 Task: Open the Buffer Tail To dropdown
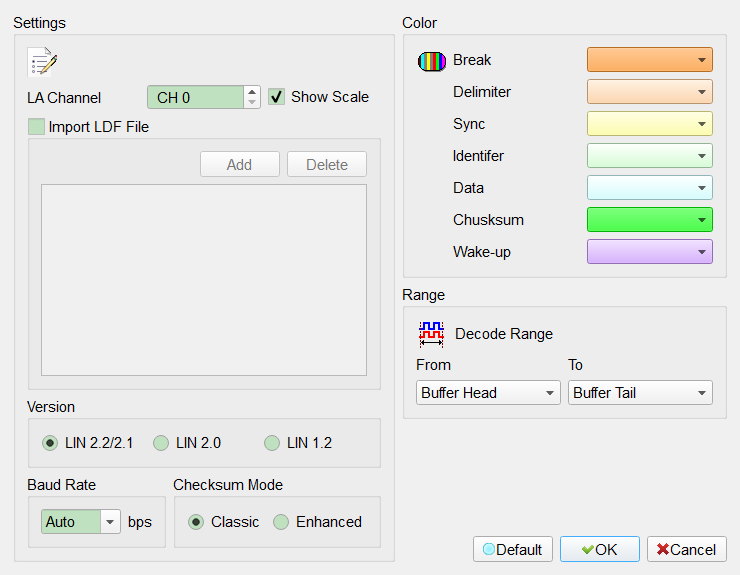pyautogui.click(x=640, y=393)
